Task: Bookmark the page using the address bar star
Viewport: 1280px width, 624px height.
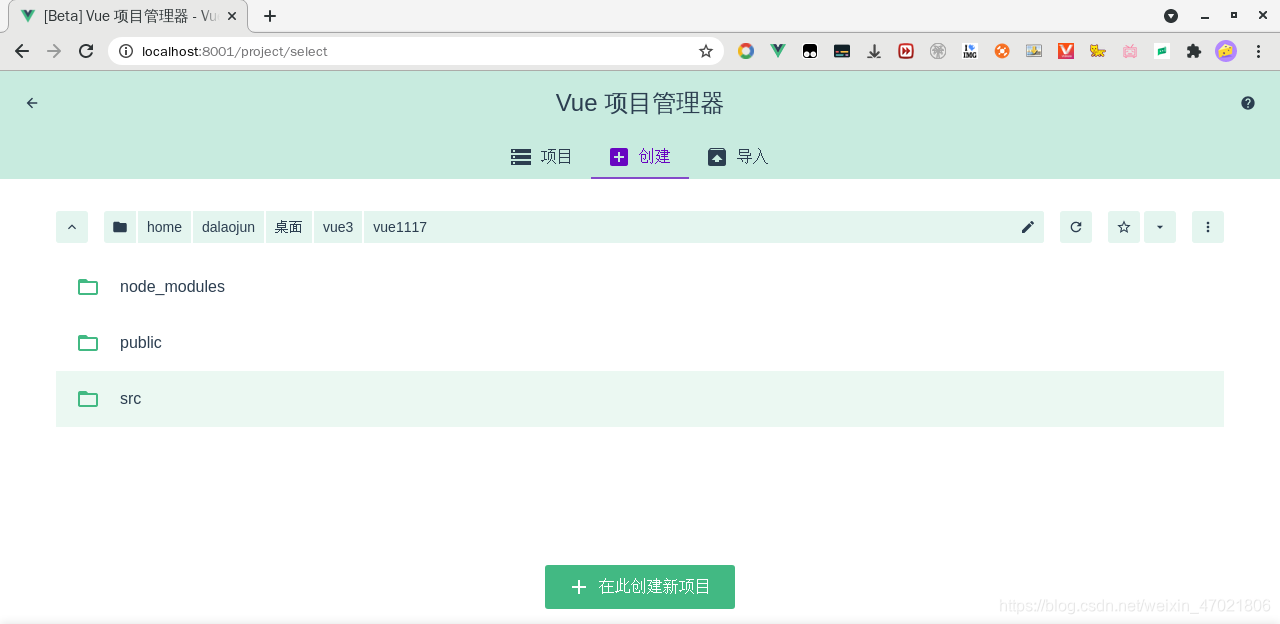Action: [x=706, y=51]
